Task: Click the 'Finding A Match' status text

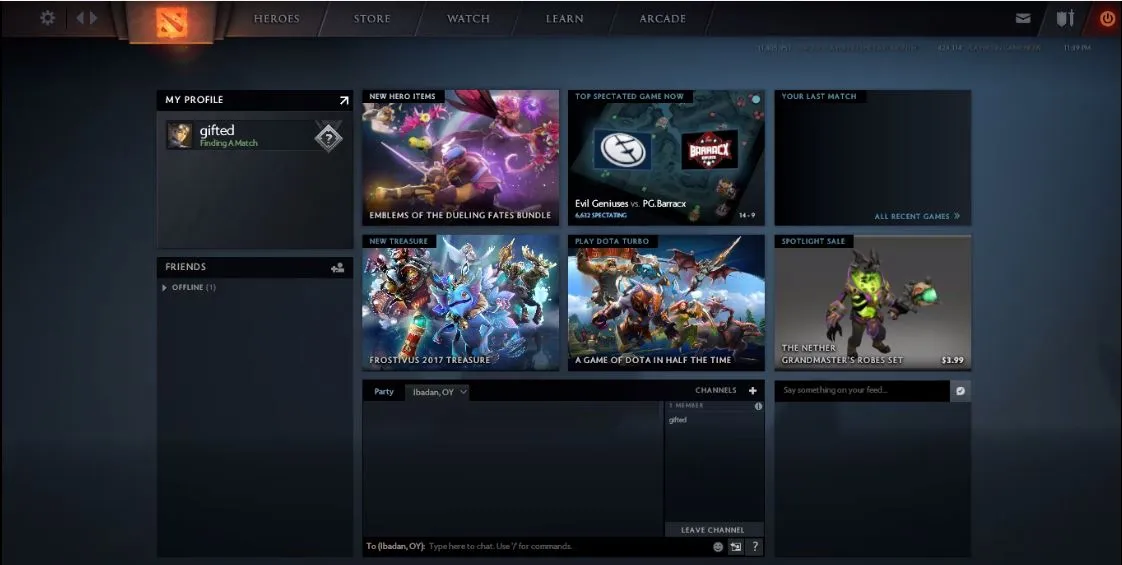Action: point(228,143)
